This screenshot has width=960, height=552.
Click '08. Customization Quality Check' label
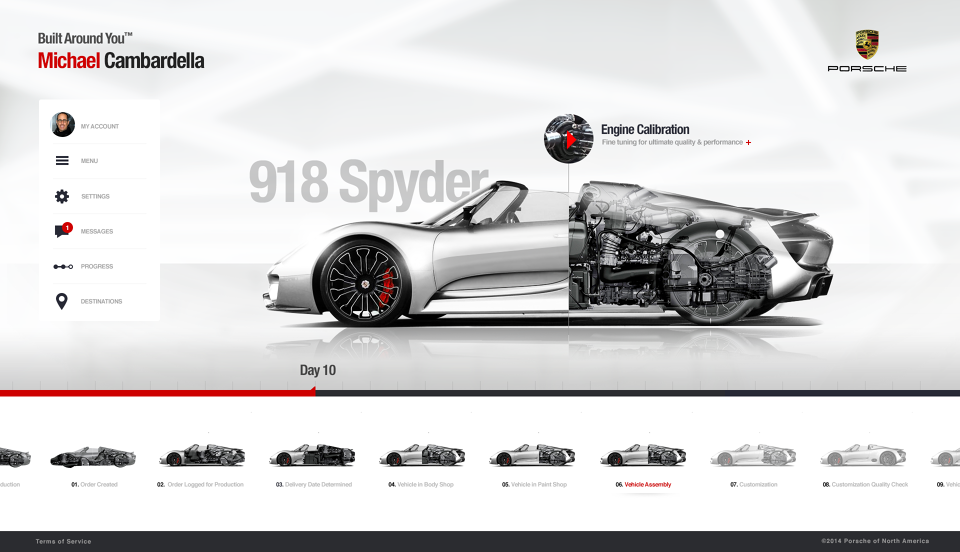(865, 485)
